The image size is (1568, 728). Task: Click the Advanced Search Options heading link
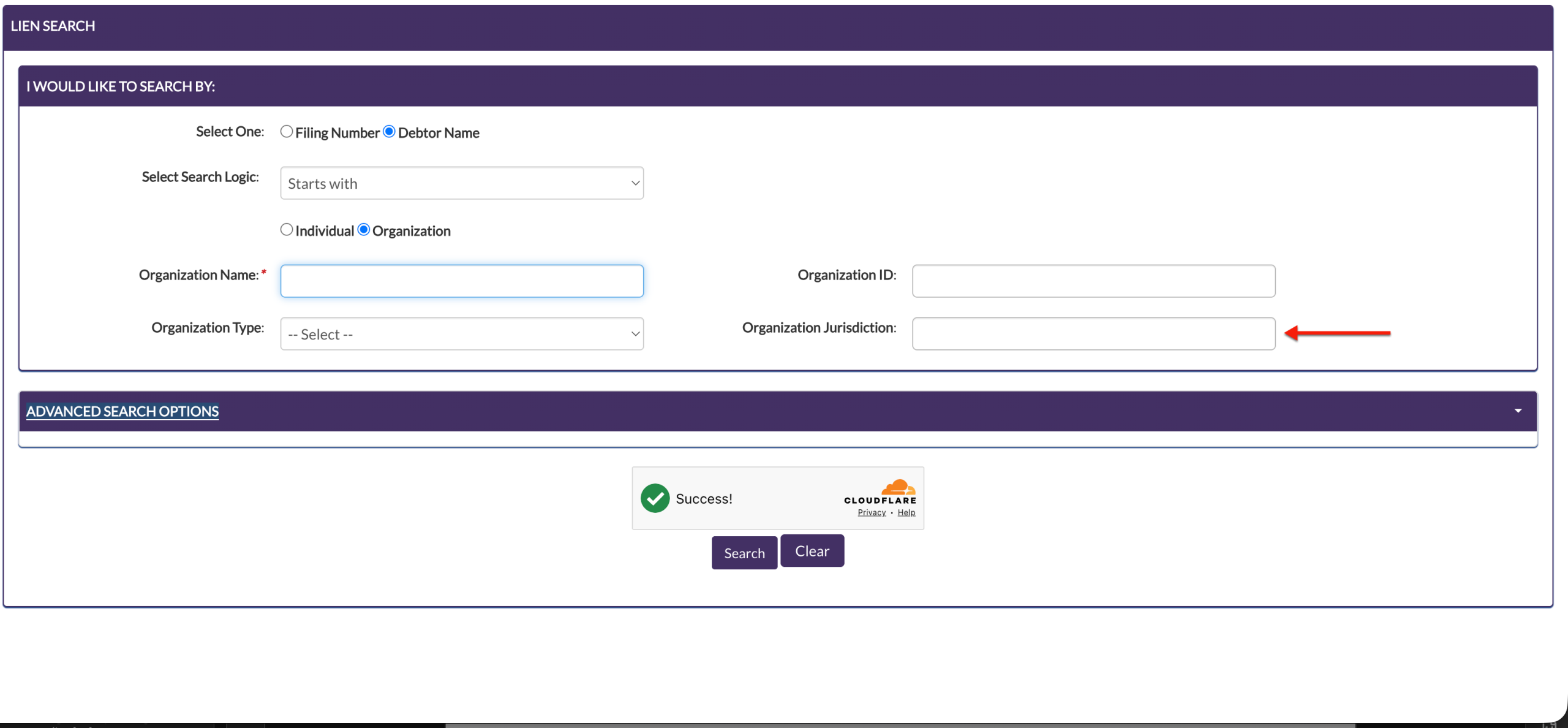tap(123, 411)
